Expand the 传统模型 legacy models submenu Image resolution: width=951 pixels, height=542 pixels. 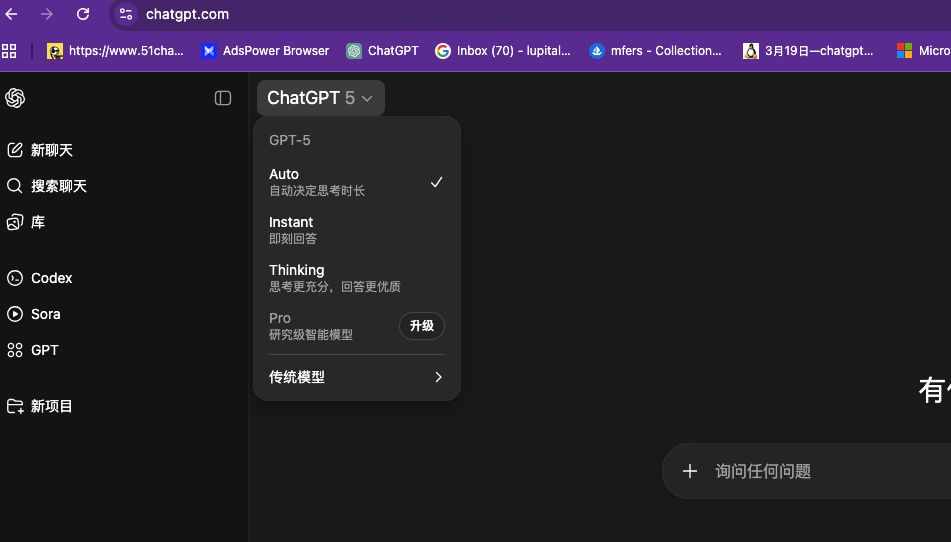[357, 376]
